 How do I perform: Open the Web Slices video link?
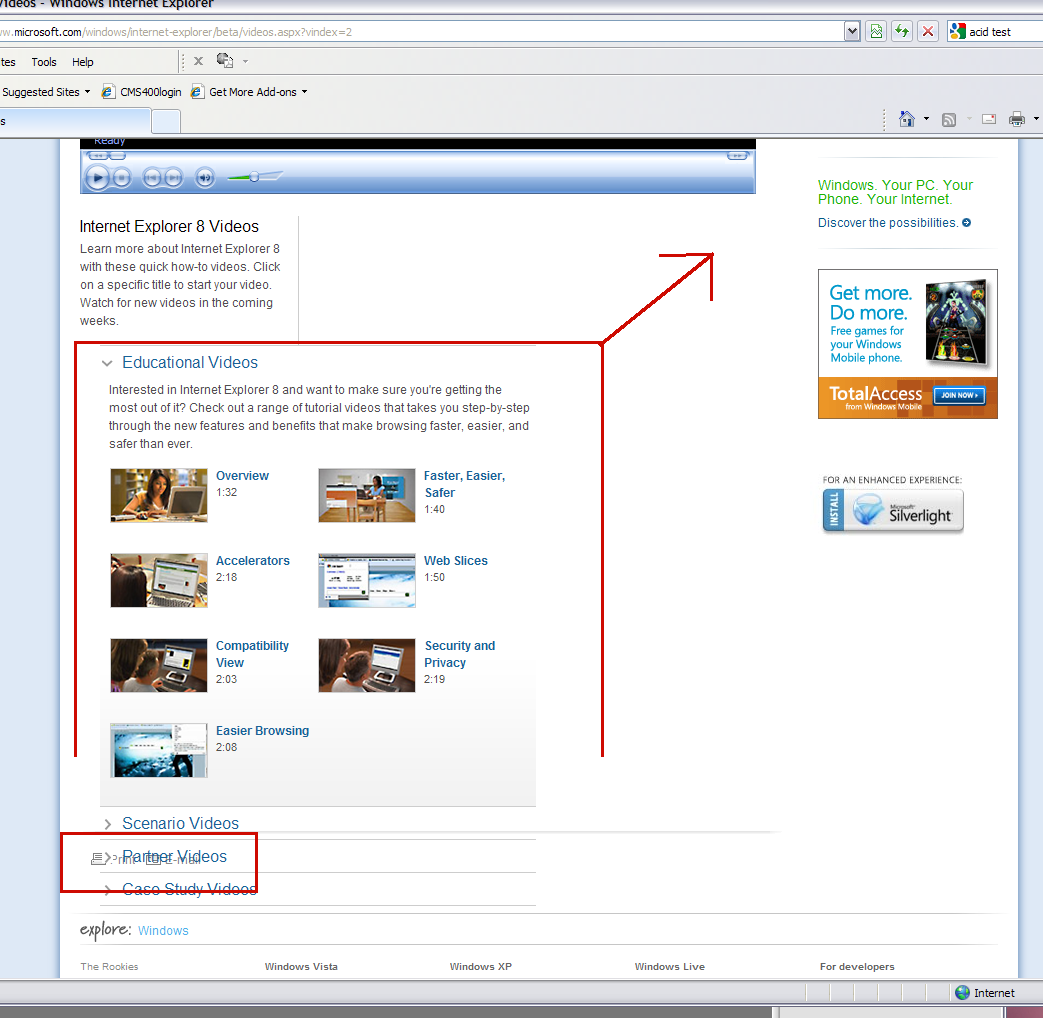456,561
